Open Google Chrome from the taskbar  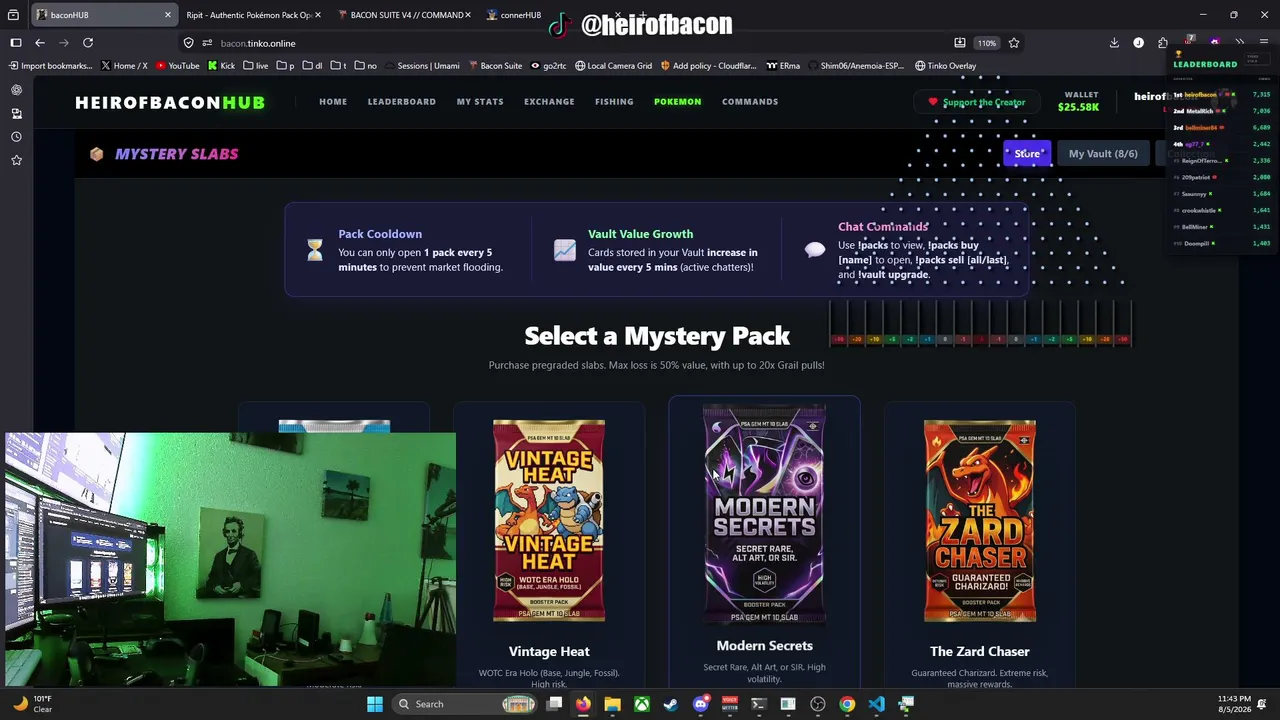click(847, 704)
